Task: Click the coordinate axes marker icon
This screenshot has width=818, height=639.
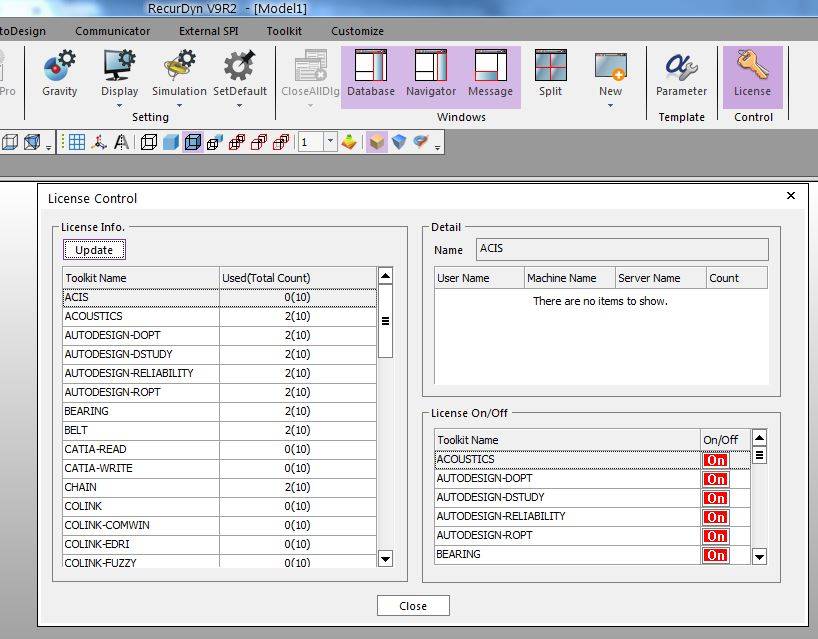Action: click(99, 142)
